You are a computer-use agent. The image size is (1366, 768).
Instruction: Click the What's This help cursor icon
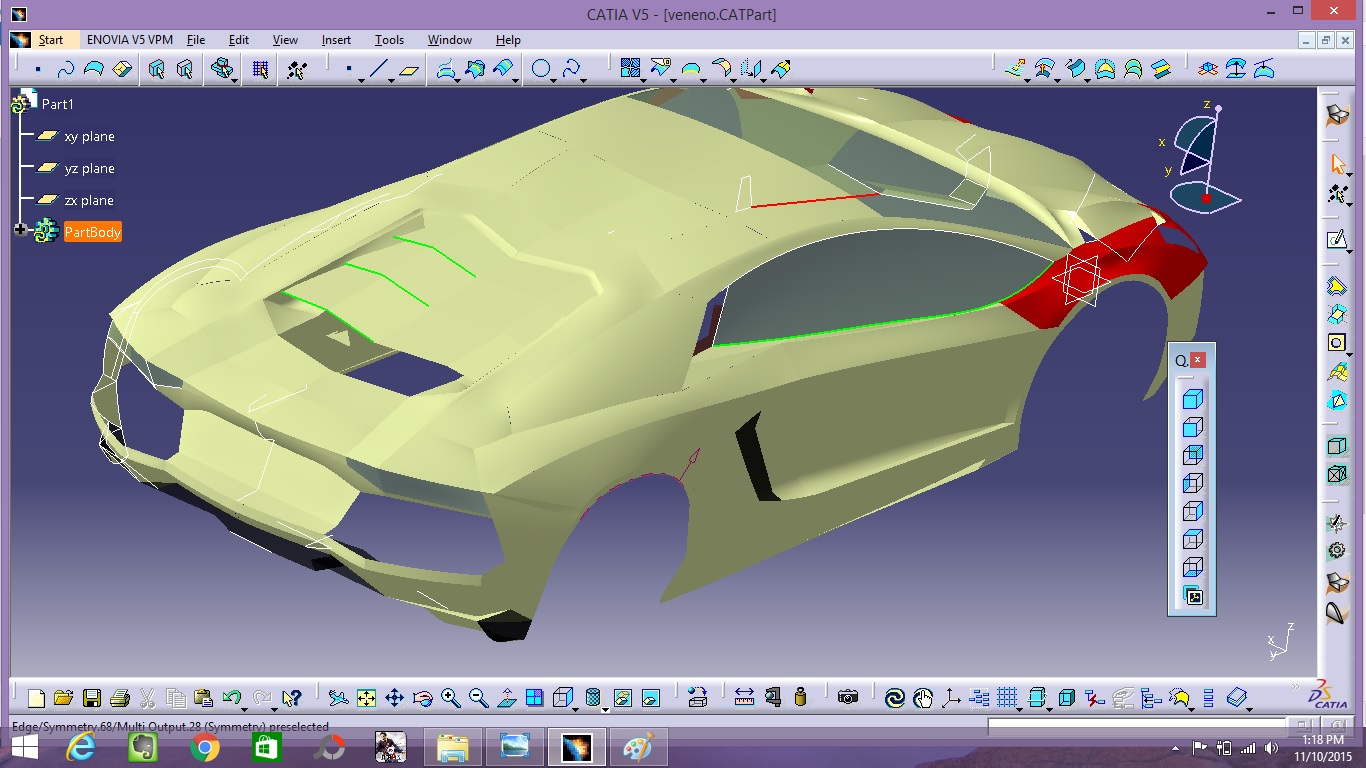click(292, 697)
